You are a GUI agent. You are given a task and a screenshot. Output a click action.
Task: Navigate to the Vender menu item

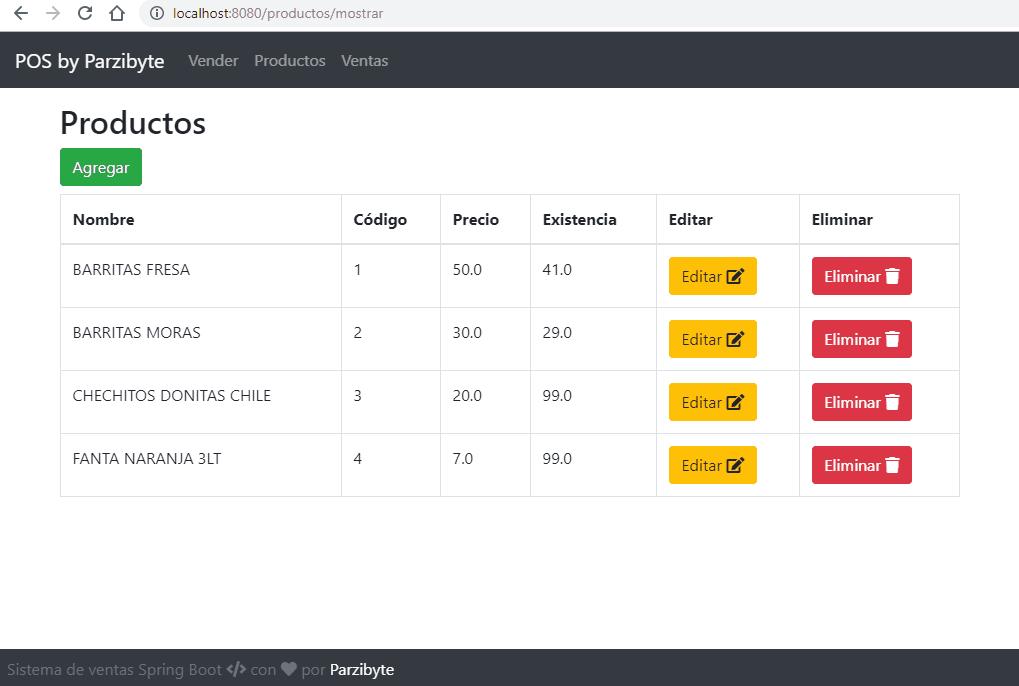pos(213,60)
